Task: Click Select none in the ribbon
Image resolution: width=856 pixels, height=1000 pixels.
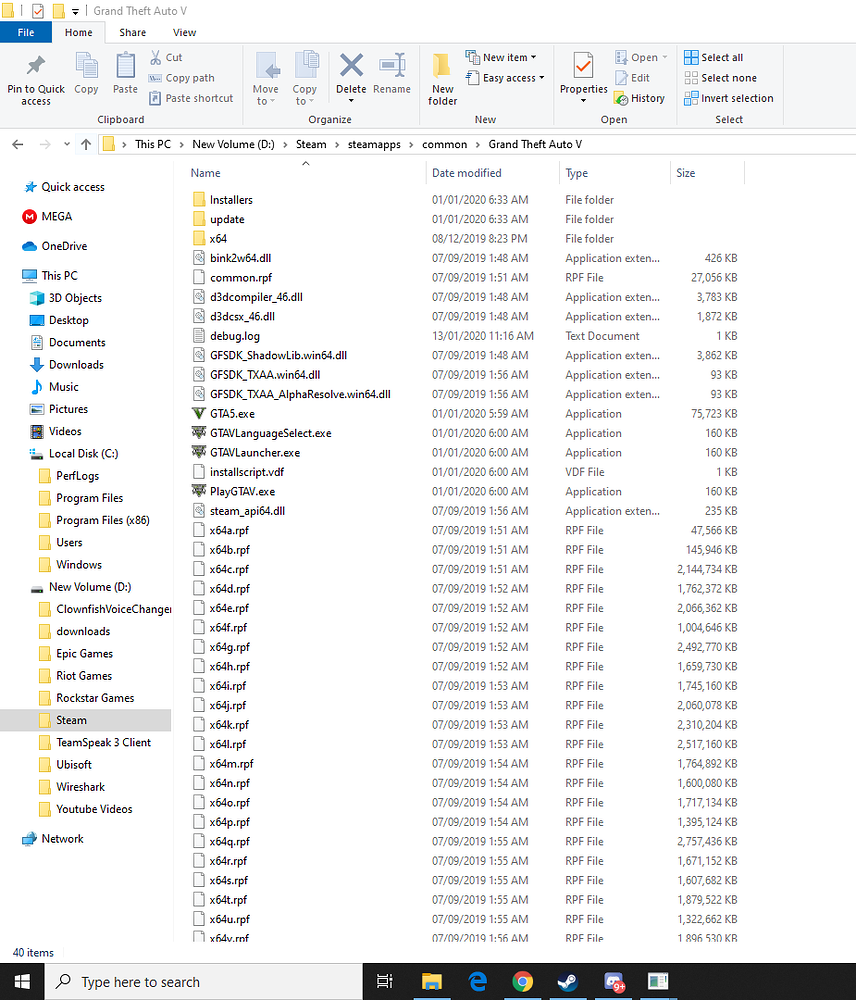Action: pyautogui.click(x=720, y=78)
